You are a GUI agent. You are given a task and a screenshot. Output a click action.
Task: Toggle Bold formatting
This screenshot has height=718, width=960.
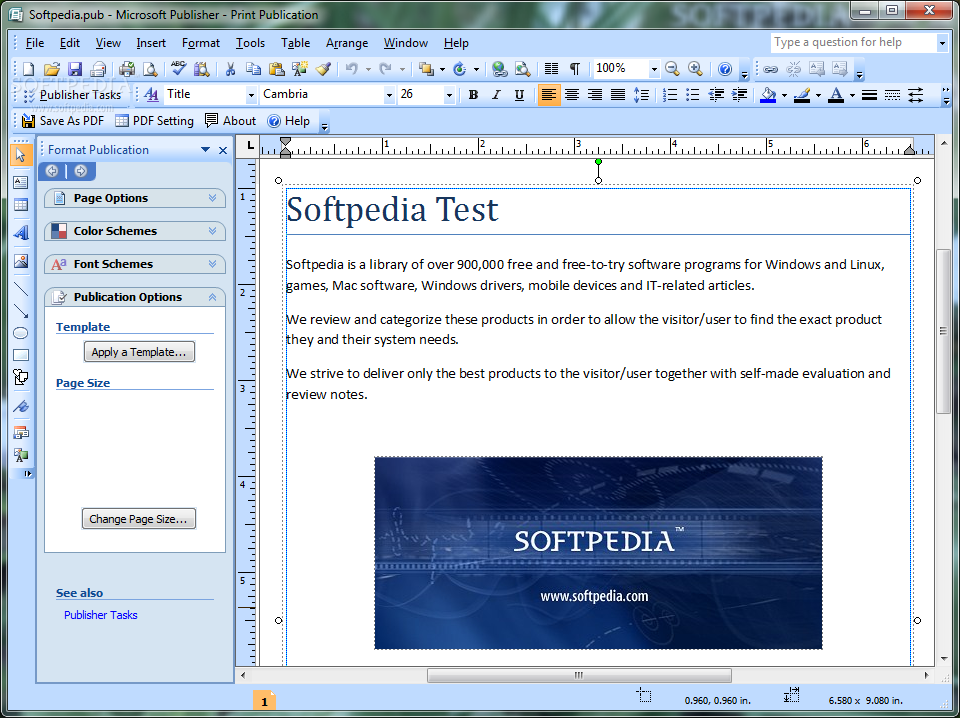click(x=473, y=95)
